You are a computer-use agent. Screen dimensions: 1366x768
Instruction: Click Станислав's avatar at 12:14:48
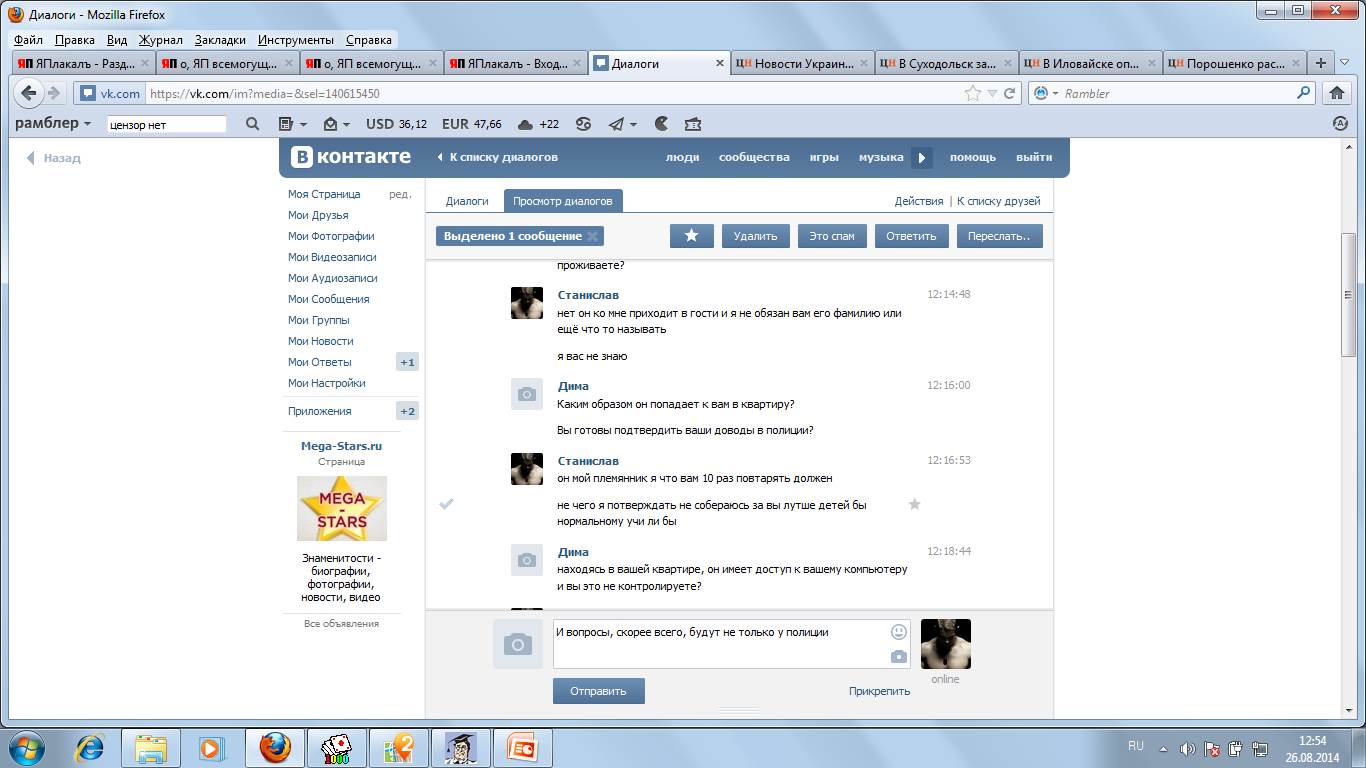tap(527, 303)
